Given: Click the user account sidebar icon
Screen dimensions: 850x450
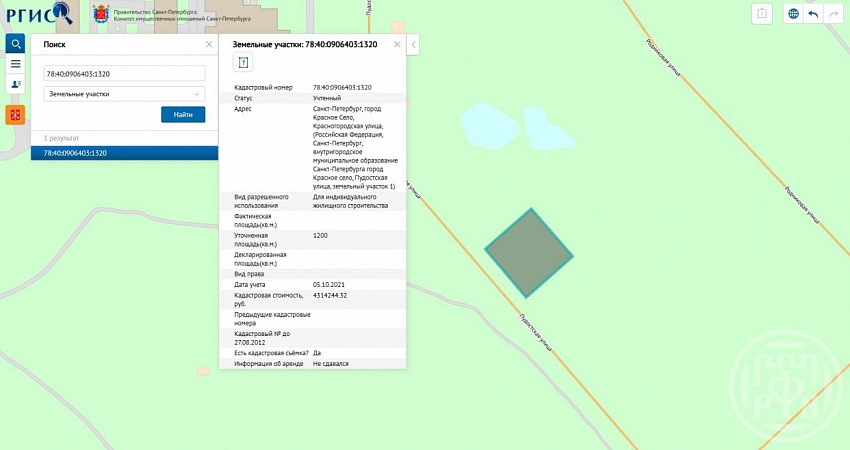Looking at the screenshot, I should (15, 85).
